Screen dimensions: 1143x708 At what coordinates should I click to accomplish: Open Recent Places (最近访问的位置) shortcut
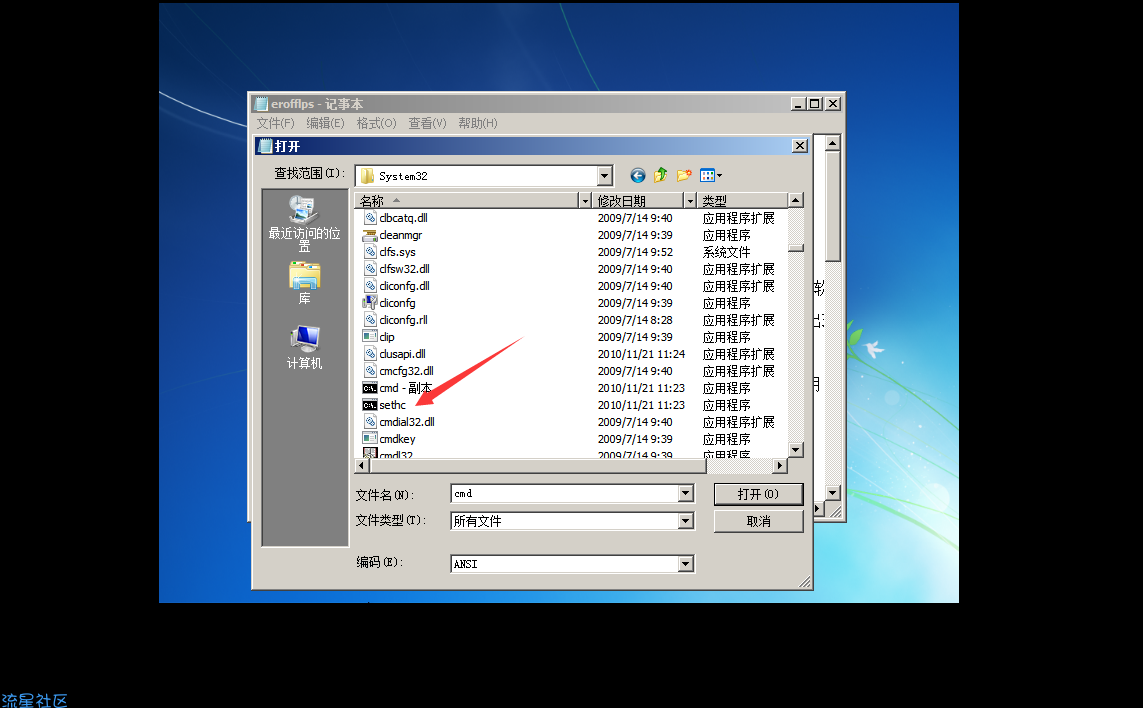coord(304,224)
